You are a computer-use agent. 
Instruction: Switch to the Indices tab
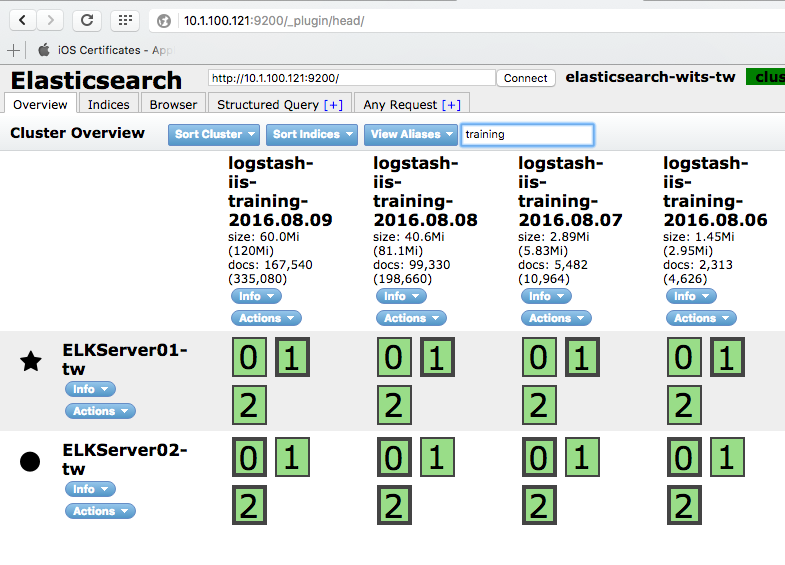[109, 104]
